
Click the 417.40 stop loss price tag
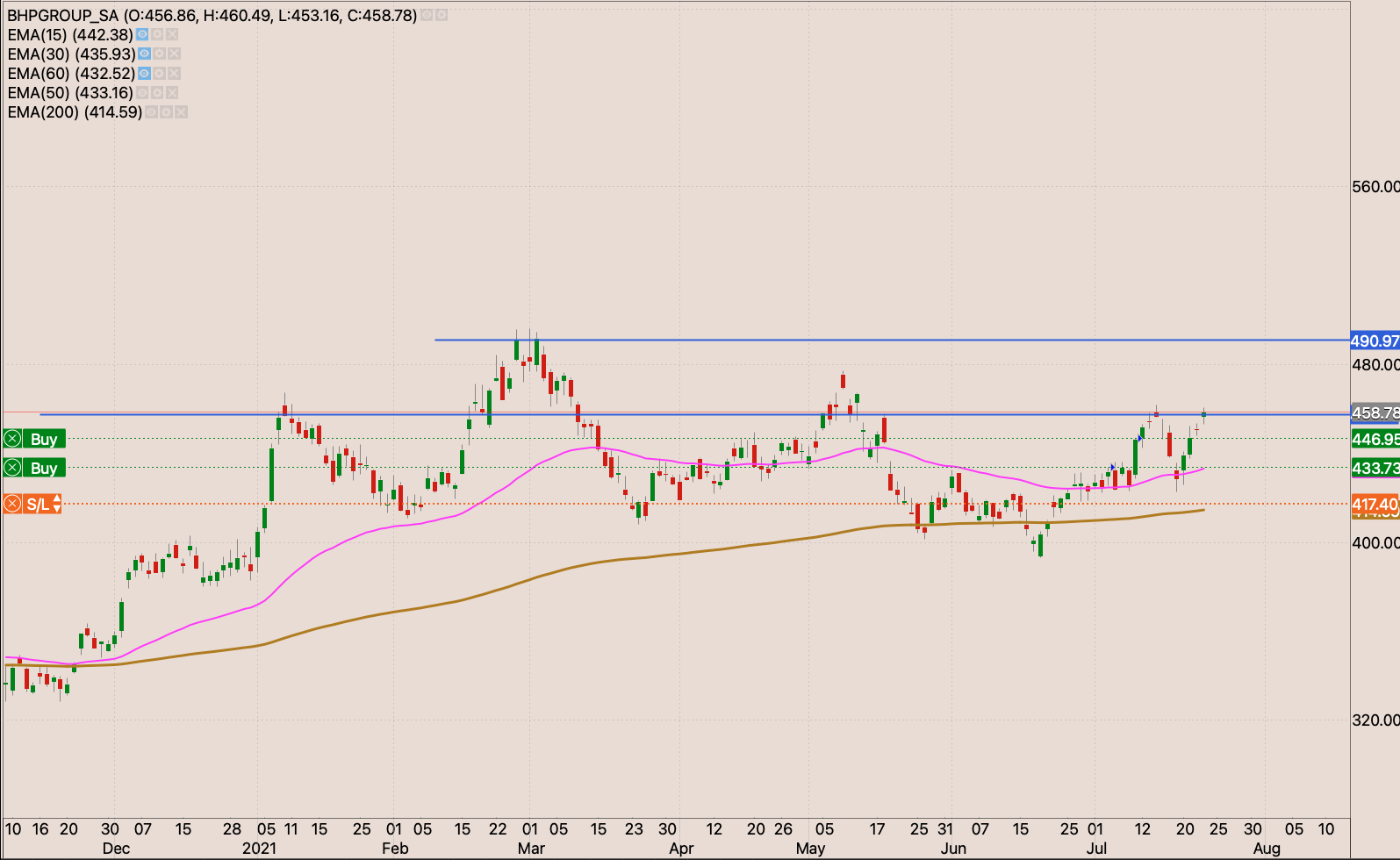[1375, 504]
